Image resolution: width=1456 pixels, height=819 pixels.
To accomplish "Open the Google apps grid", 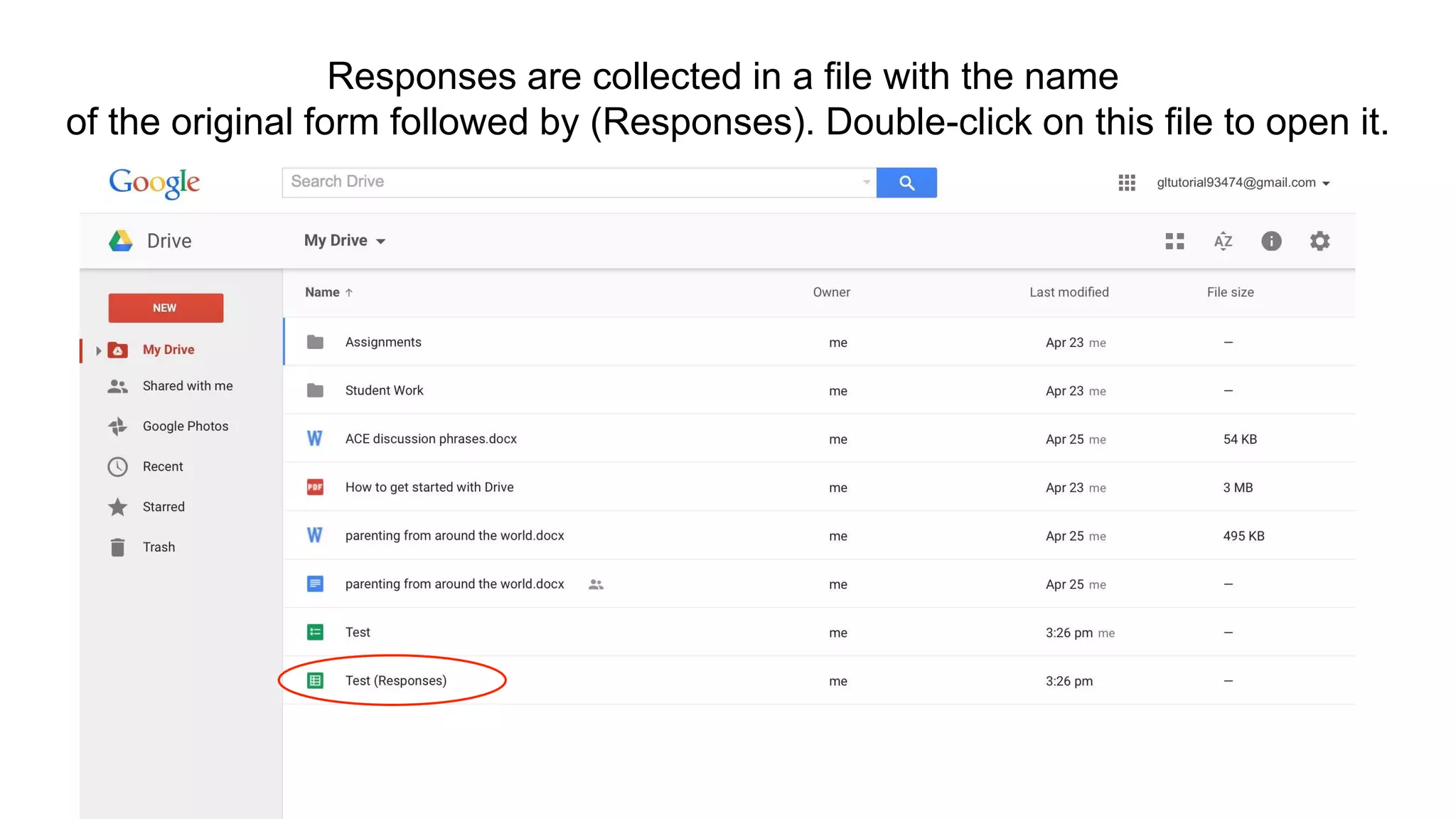I will 1127,183.
